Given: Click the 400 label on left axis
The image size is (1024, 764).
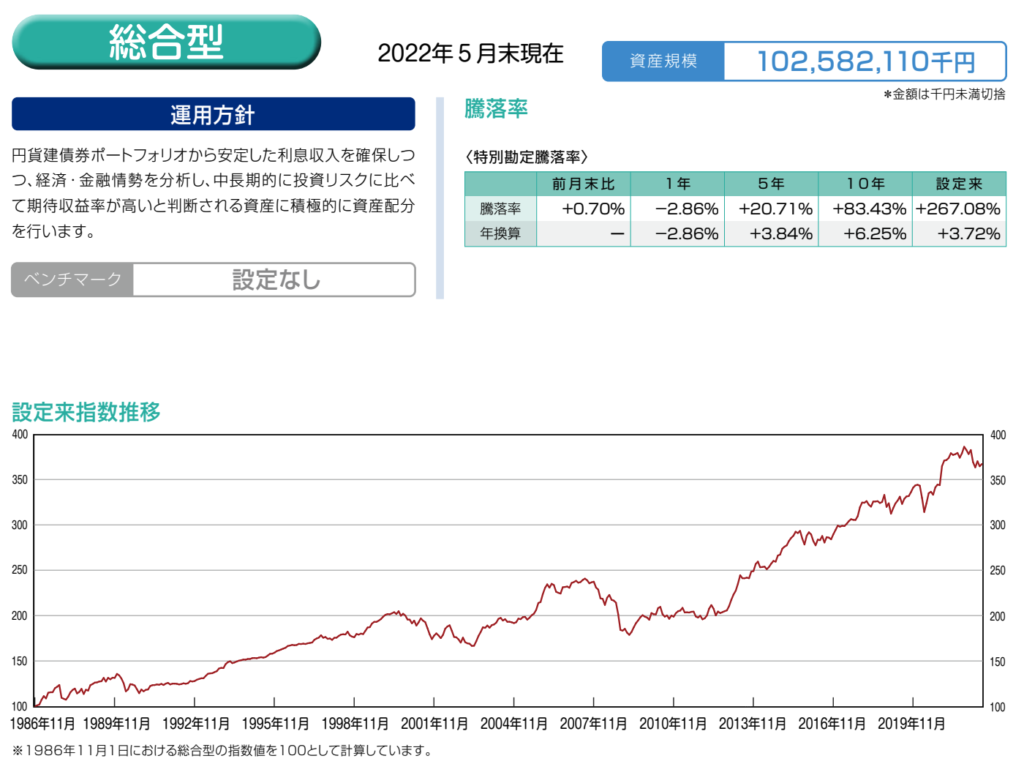Looking at the screenshot, I should coord(20,434).
